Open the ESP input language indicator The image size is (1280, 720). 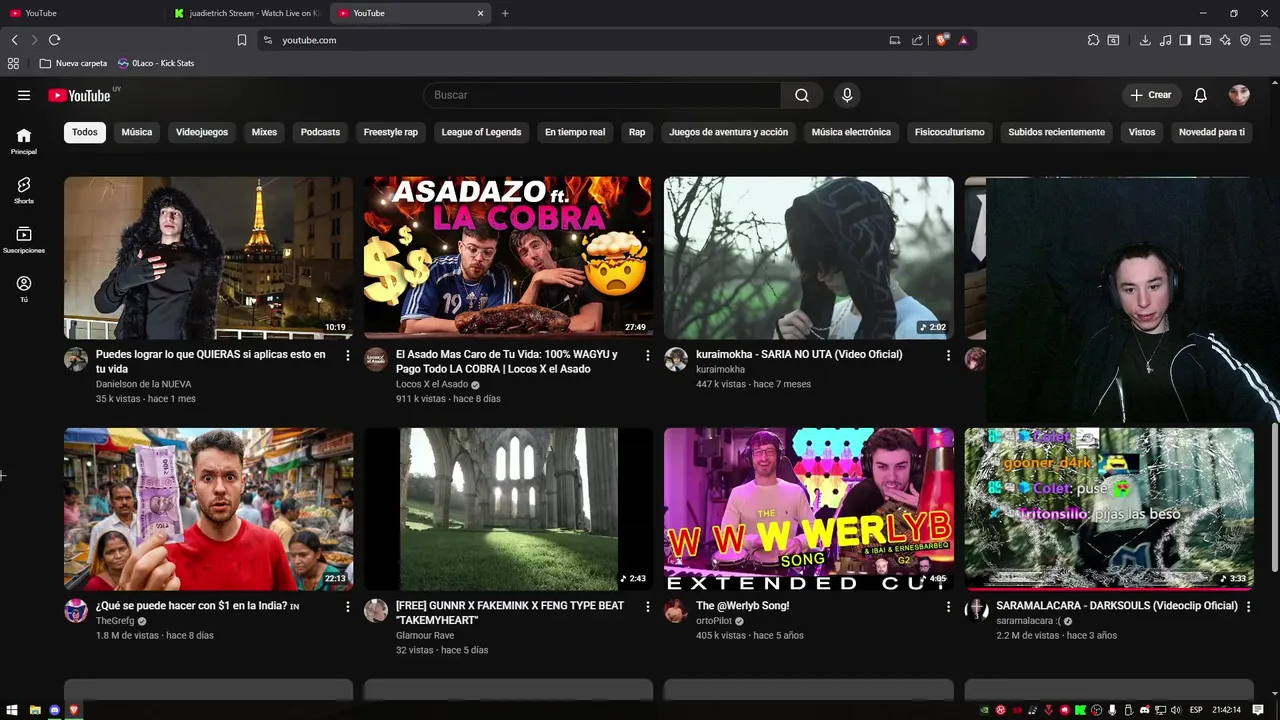(1196, 710)
